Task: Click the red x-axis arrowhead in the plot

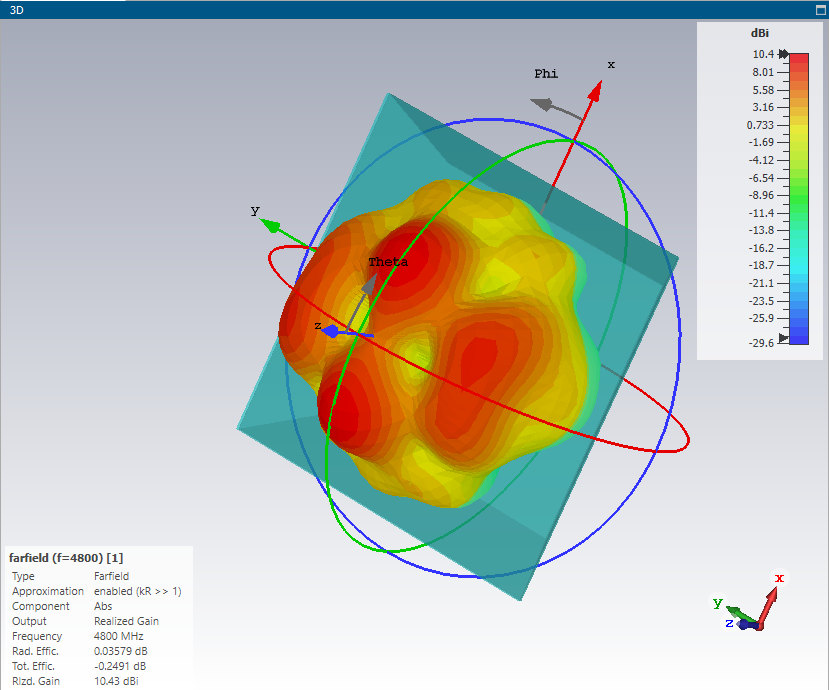Action: pyautogui.click(x=596, y=91)
